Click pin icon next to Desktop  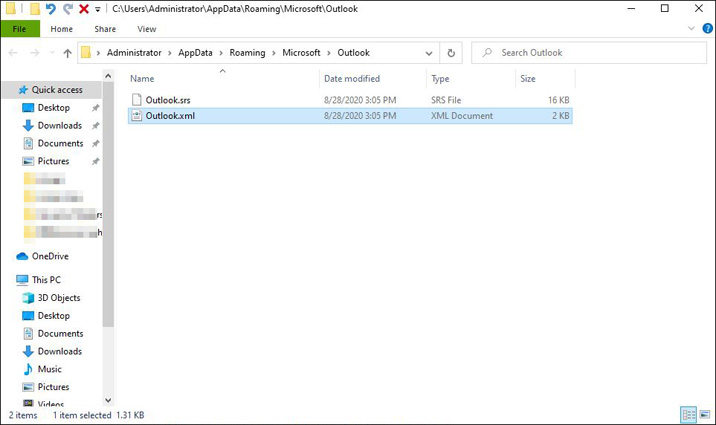95,108
